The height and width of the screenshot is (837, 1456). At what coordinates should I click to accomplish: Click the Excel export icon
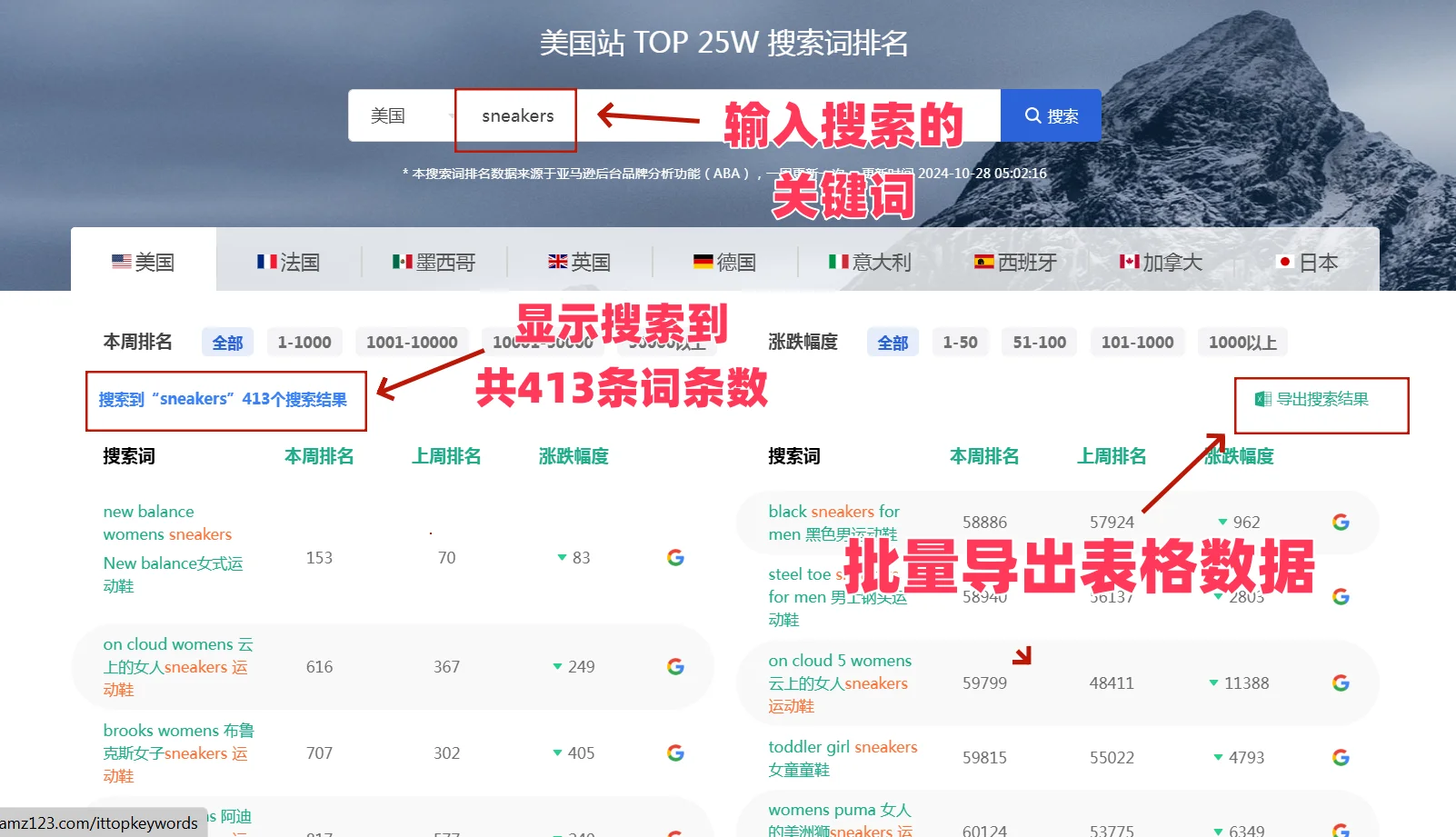point(1262,399)
